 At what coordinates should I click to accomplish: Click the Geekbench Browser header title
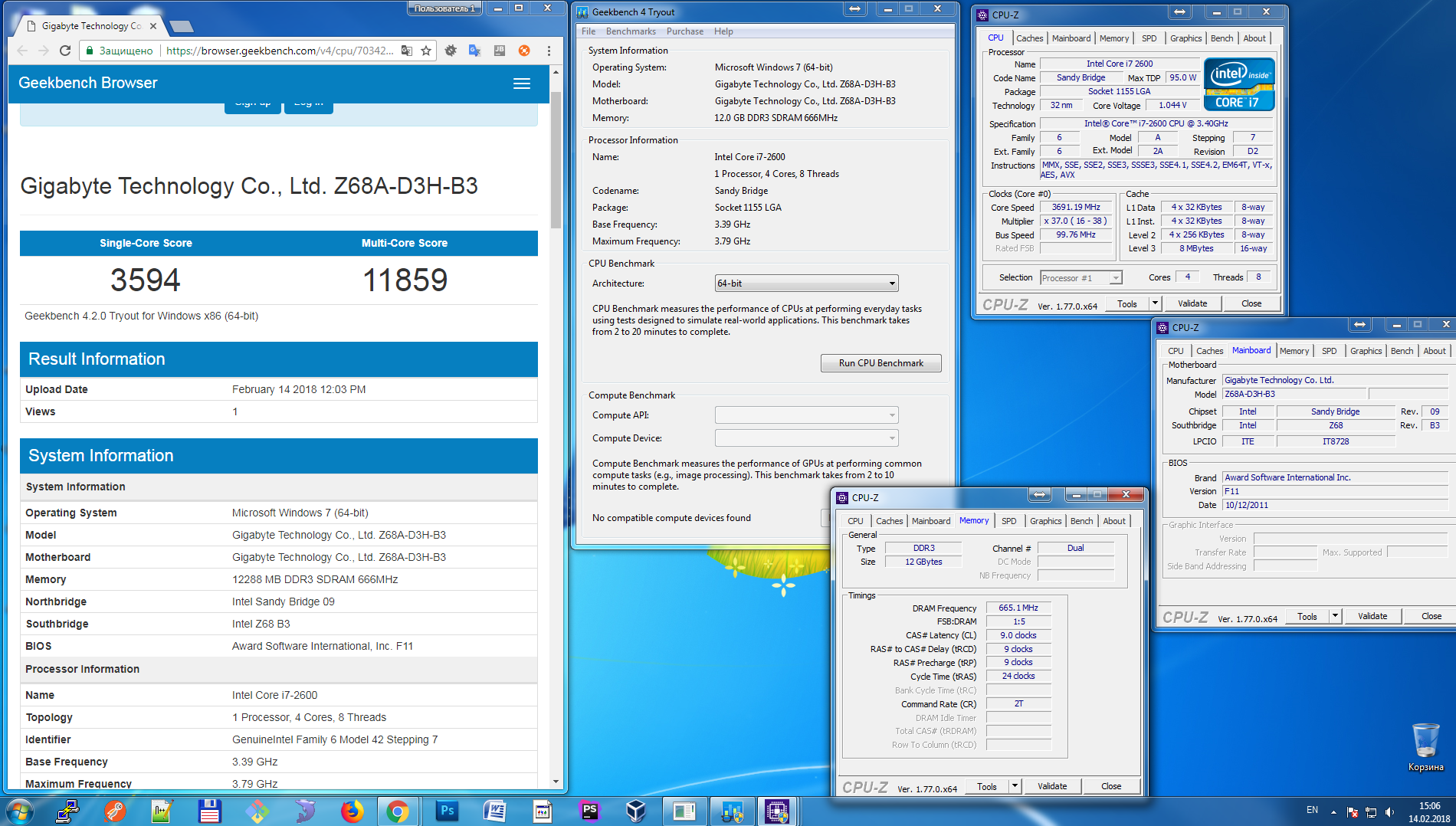(x=88, y=83)
